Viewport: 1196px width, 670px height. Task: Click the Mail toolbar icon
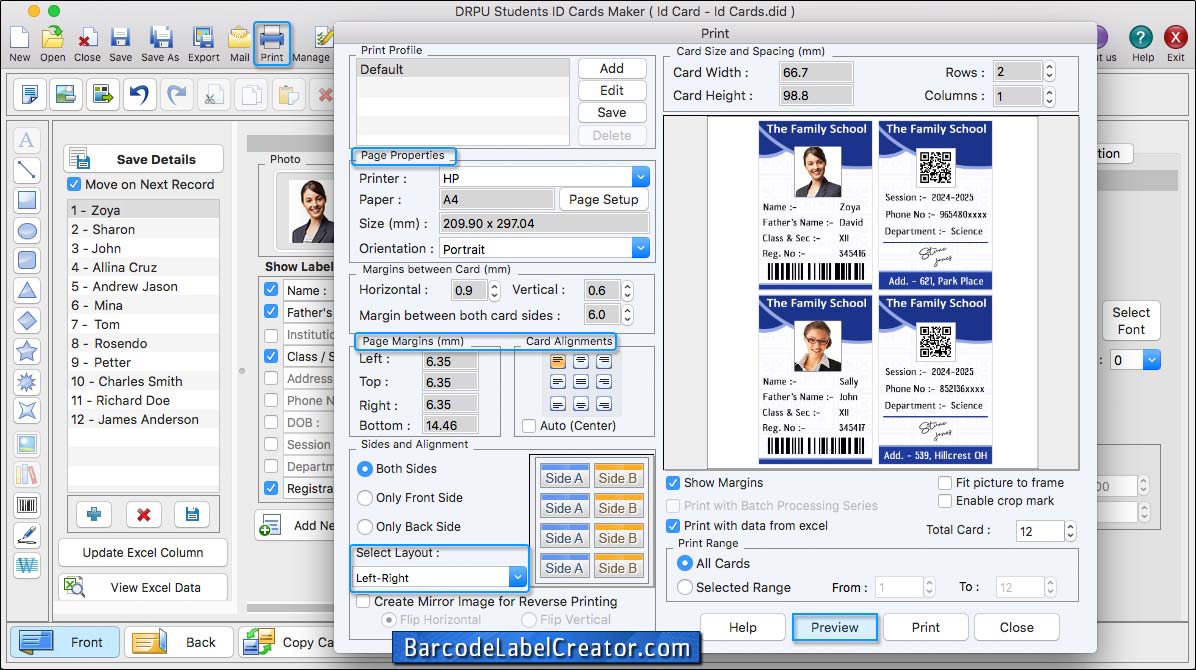point(240,43)
